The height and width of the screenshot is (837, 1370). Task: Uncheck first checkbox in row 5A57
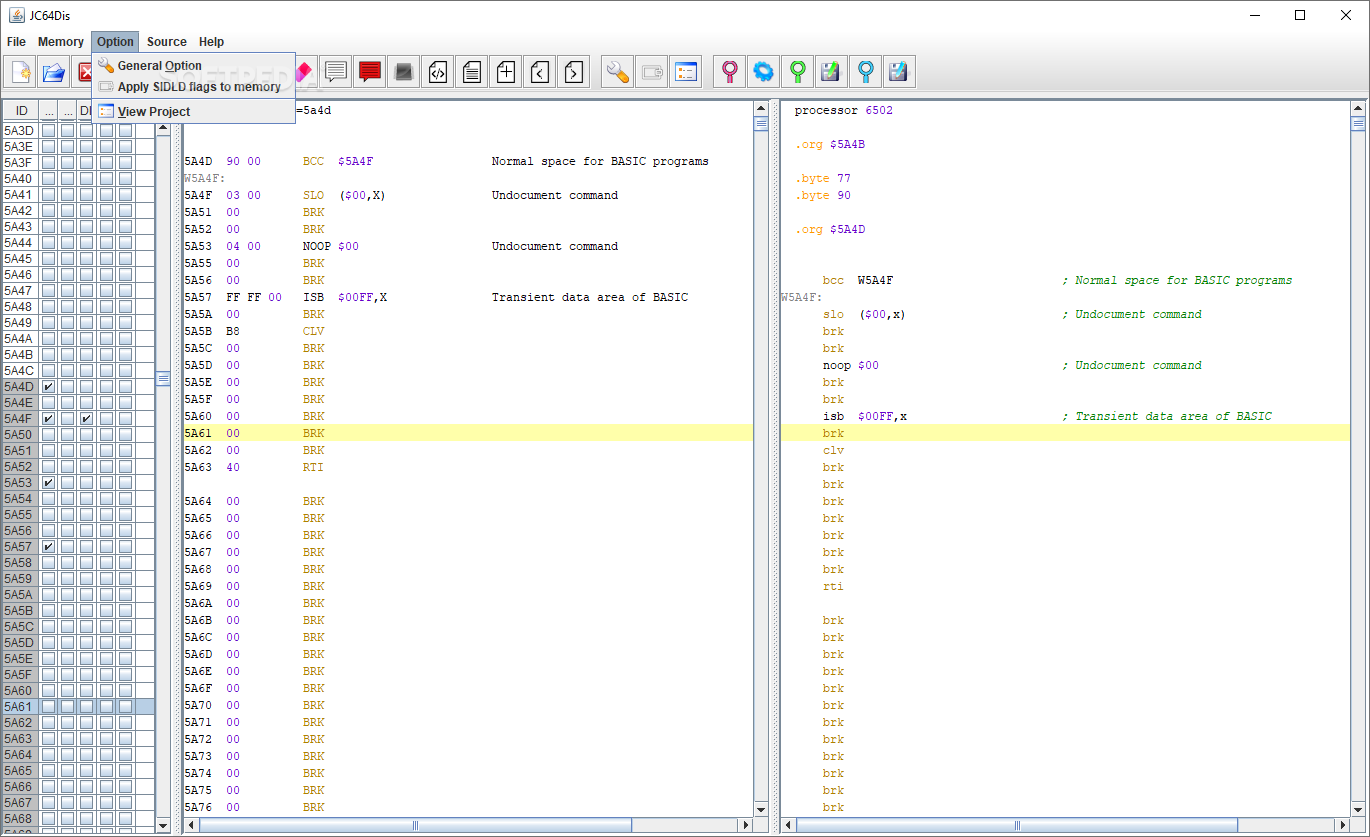(x=48, y=547)
